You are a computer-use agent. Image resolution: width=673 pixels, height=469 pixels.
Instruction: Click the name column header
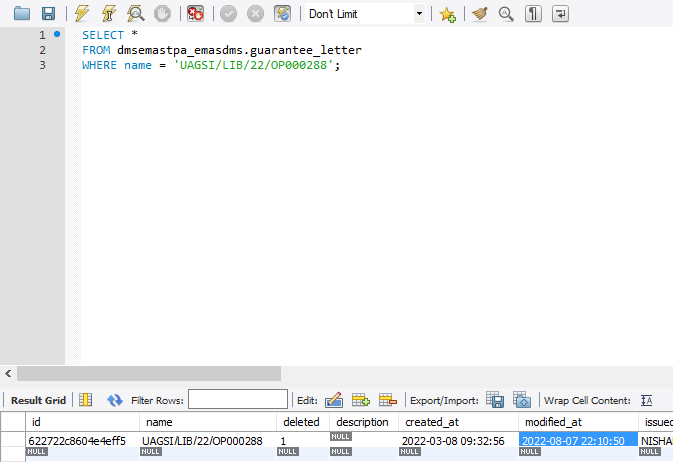pos(157,422)
